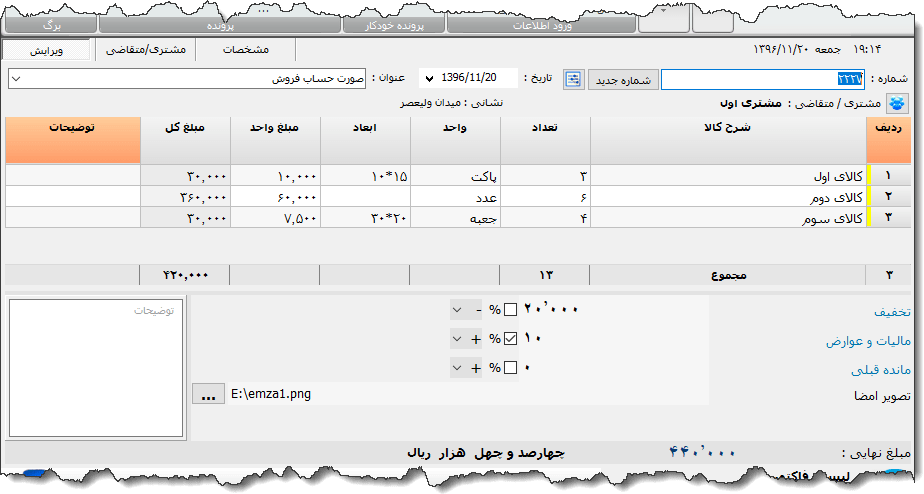Open the customer selection icon
Viewport: 924px width, 494px height.
pos(897,104)
